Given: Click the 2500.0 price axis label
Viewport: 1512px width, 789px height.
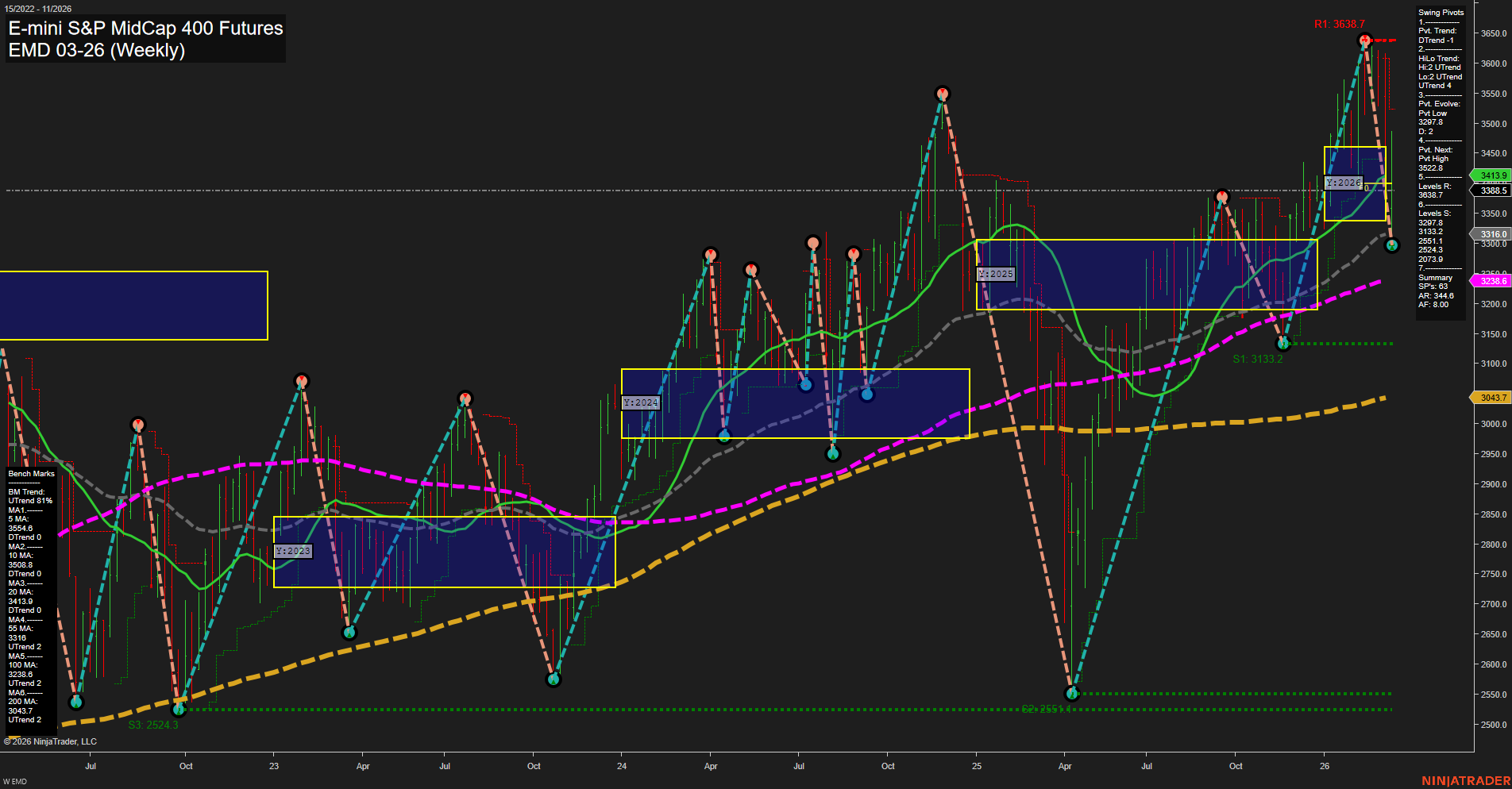Looking at the screenshot, I should 1493,725.
